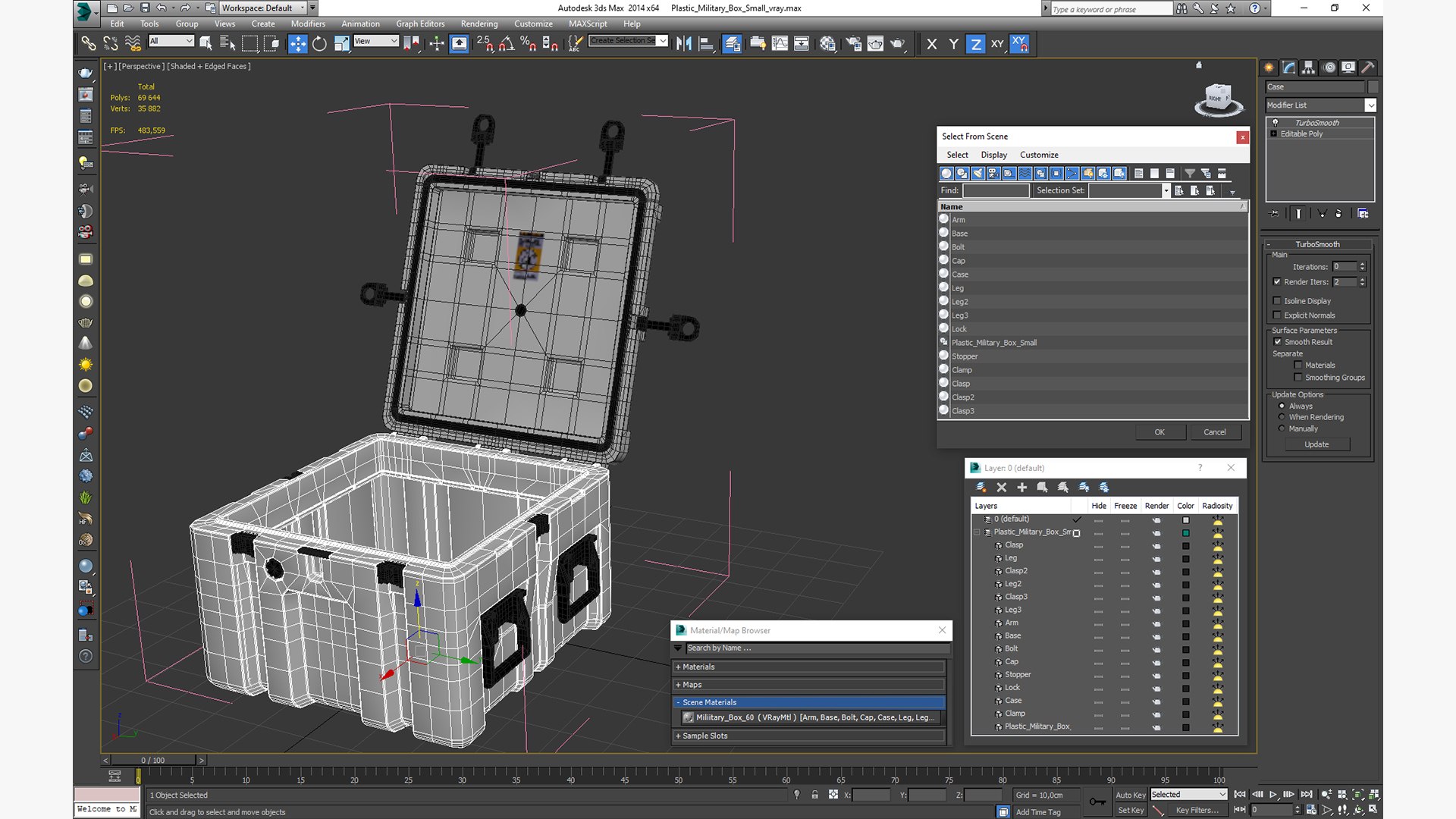Select the Manually update radio button
The image size is (1456, 819).
point(1282,428)
